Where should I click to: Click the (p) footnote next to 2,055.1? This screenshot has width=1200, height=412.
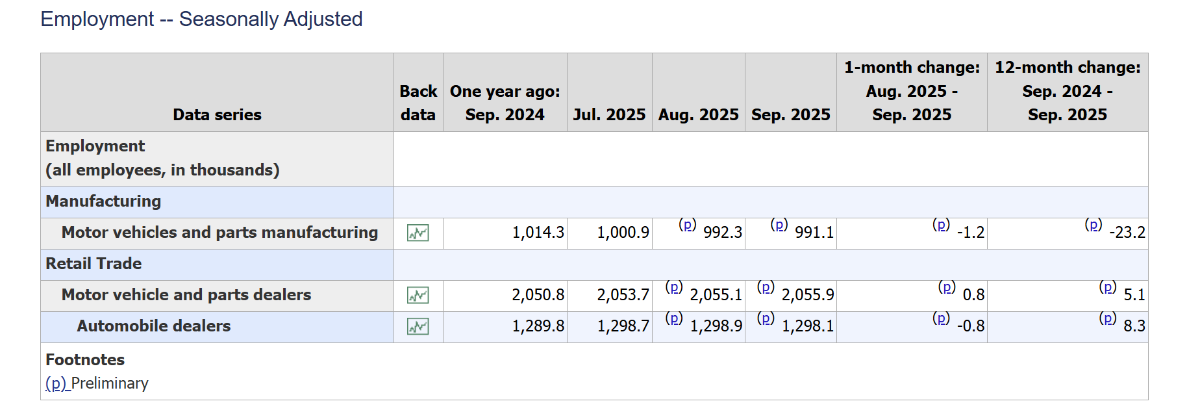pos(673,287)
